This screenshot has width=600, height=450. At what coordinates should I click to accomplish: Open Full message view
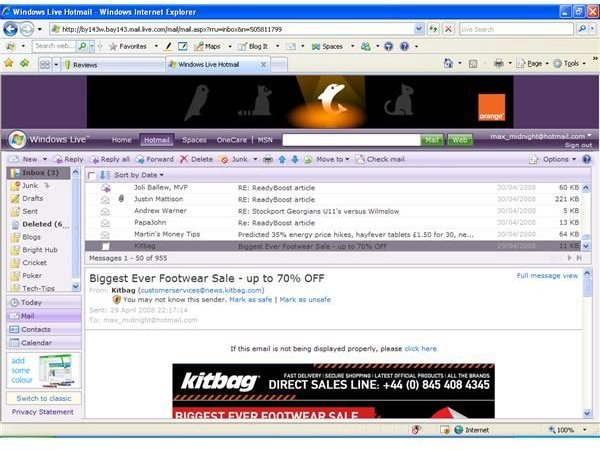(547, 276)
